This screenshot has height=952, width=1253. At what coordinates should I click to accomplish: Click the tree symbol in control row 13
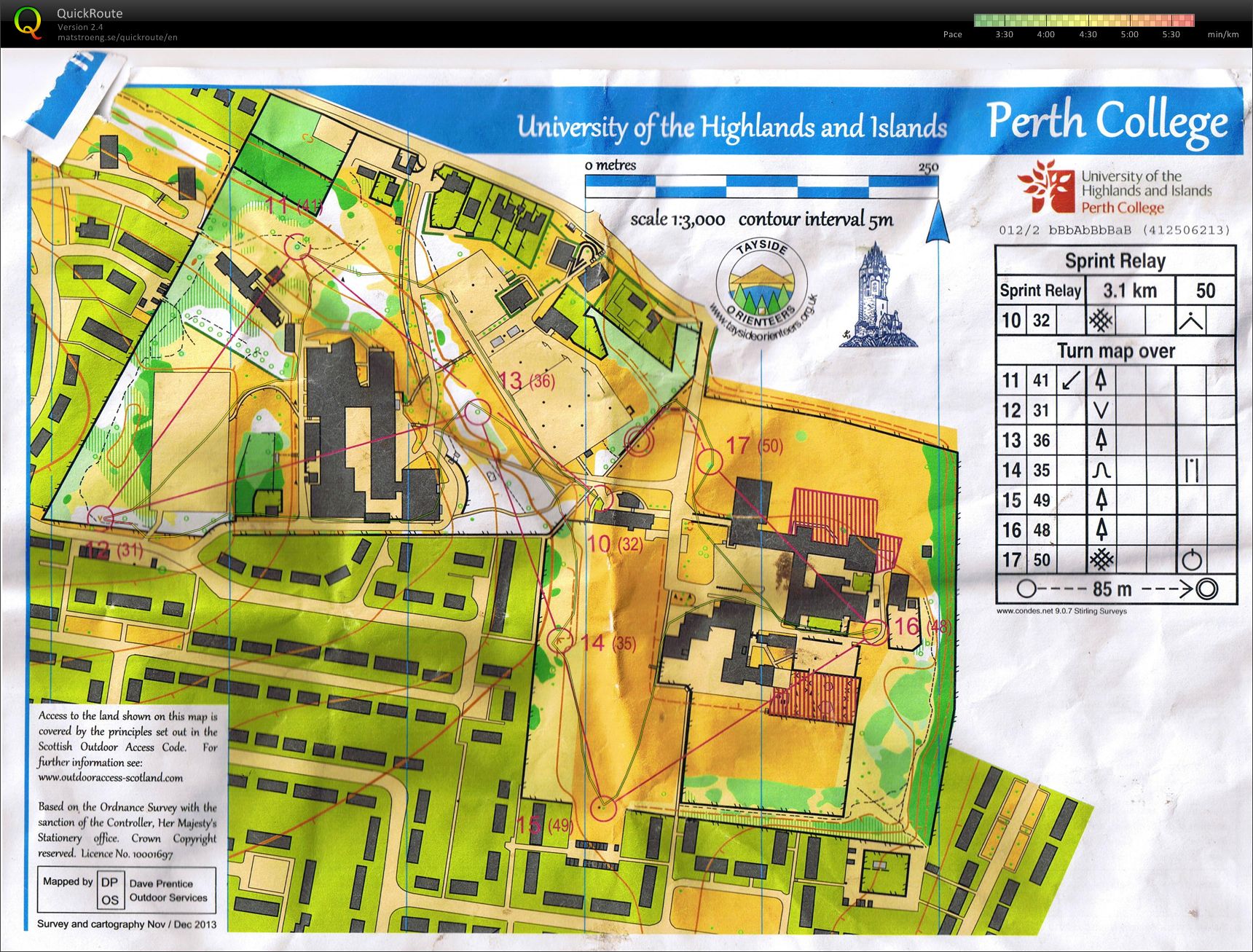[x=1101, y=440]
